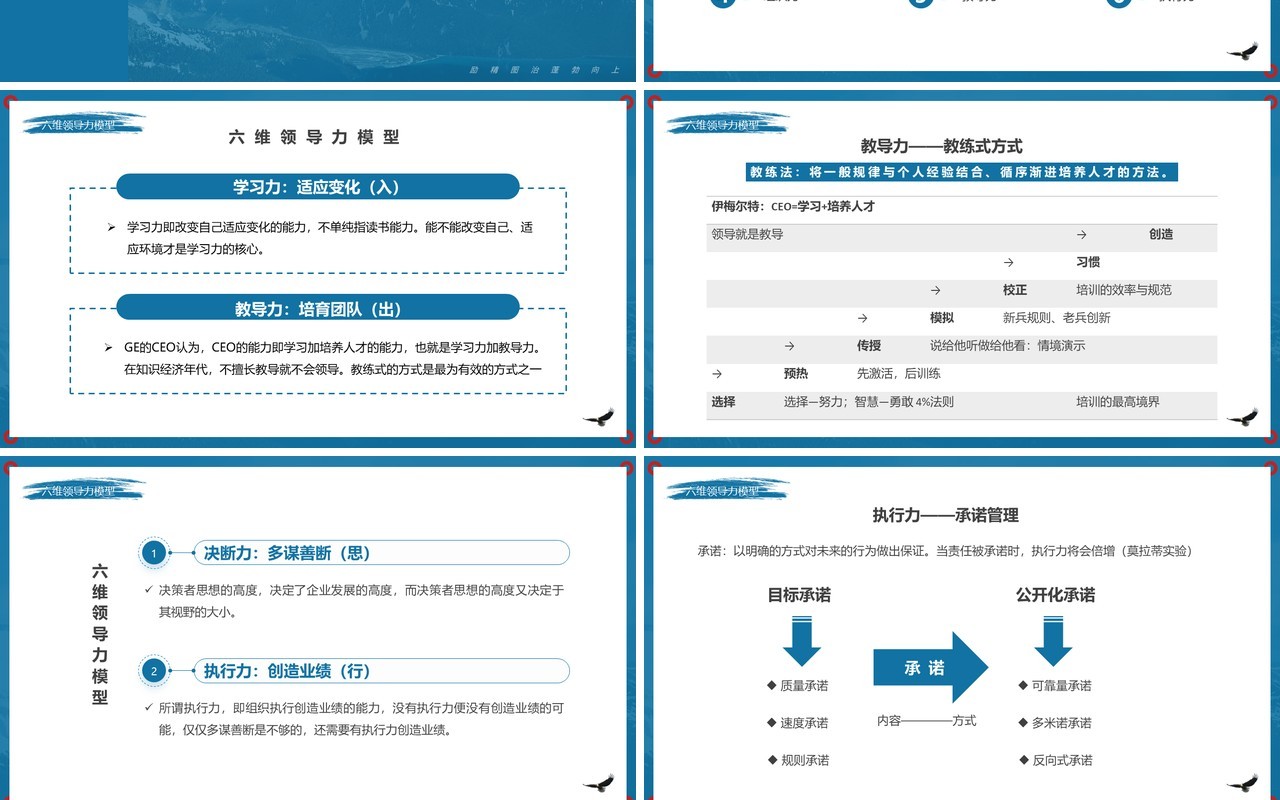This screenshot has height=800, width=1280.
Task: Select the 执行力：创造业绩（行） heading bar
Action: click(x=381, y=671)
